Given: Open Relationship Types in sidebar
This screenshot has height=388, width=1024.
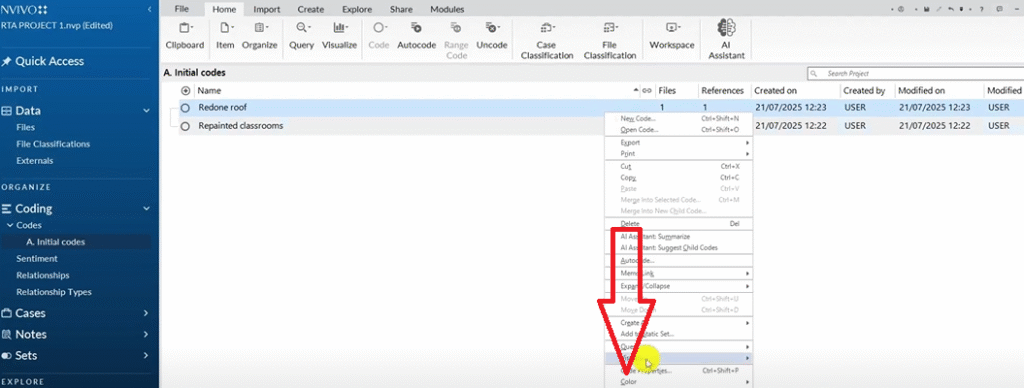Looking at the screenshot, I should coord(54,292).
